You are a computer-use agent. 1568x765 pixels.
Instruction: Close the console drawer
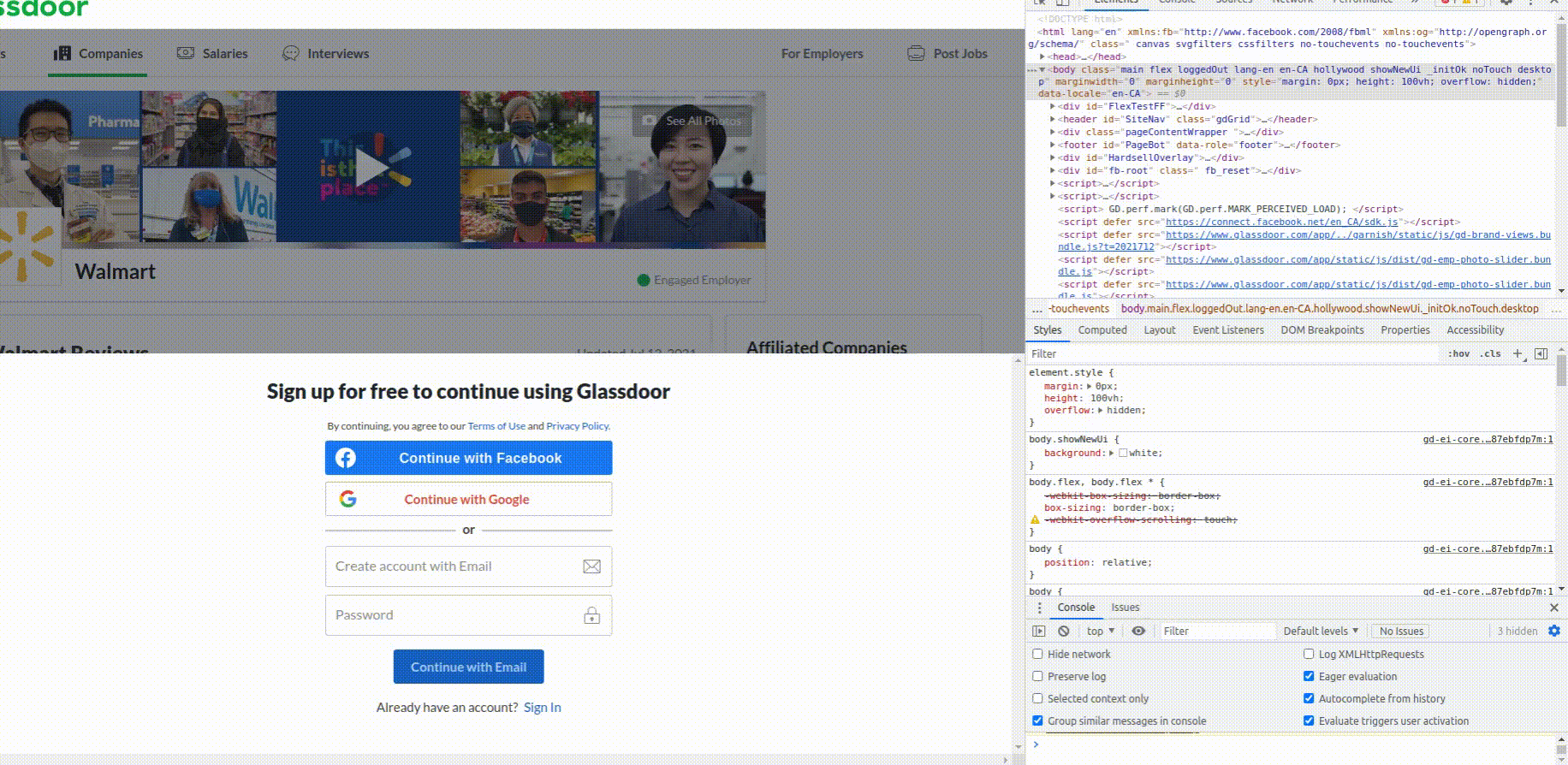[1554, 608]
